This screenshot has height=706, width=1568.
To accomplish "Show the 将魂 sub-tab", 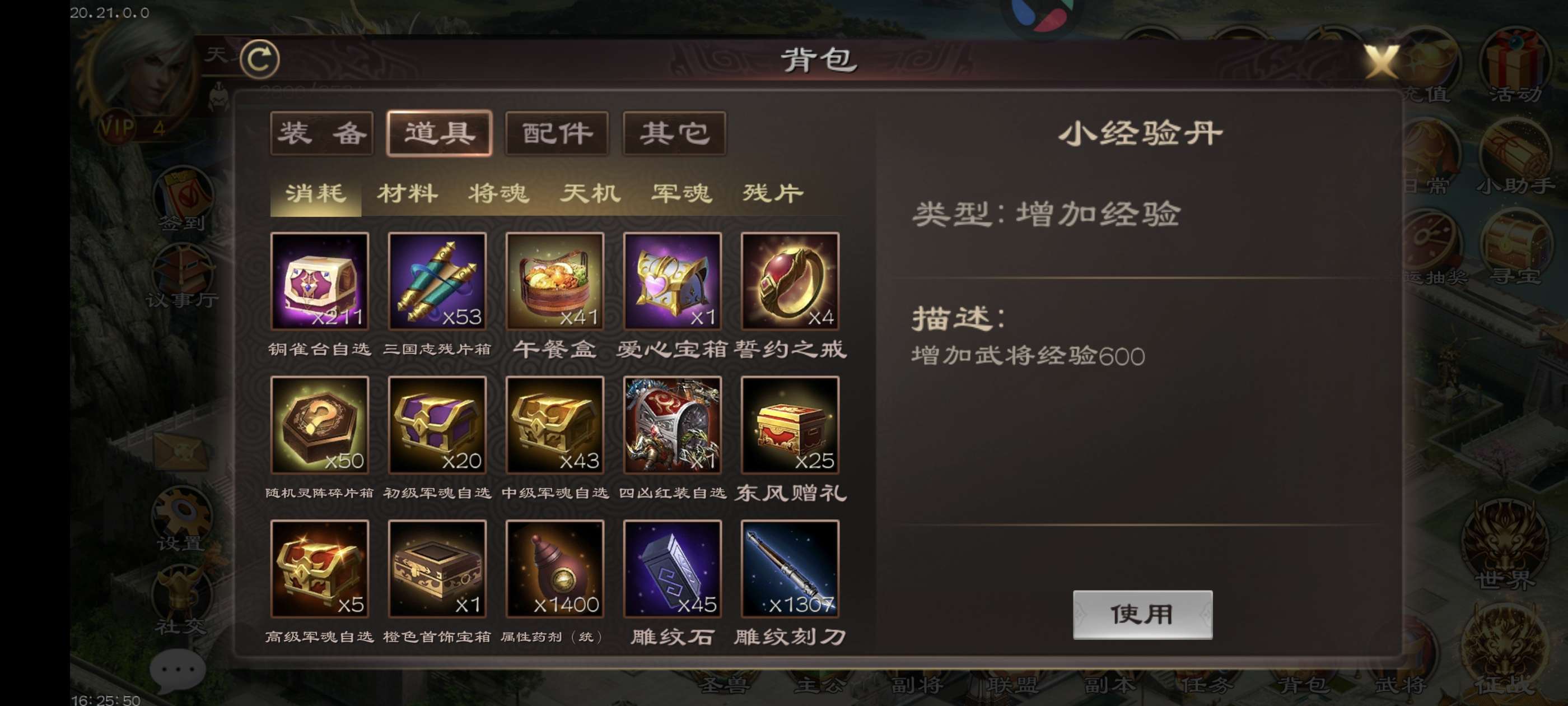I will (498, 194).
